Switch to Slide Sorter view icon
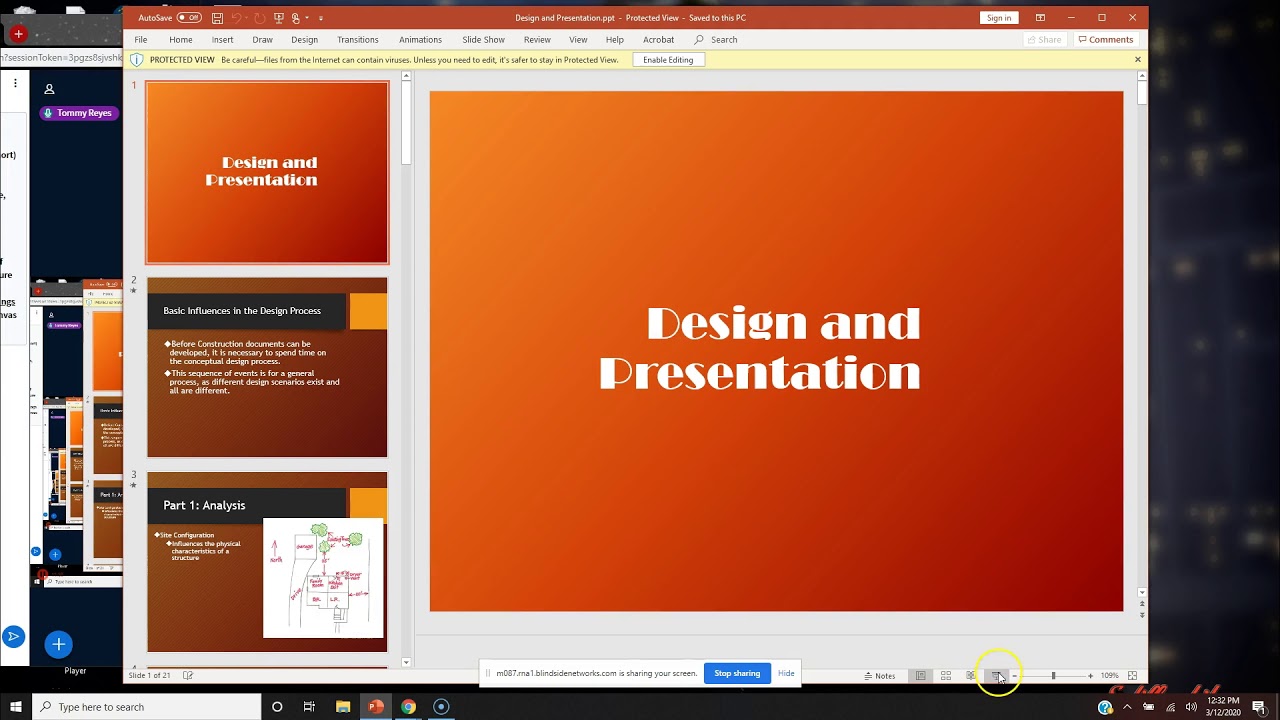Viewport: 1280px width, 720px height. tap(946, 676)
